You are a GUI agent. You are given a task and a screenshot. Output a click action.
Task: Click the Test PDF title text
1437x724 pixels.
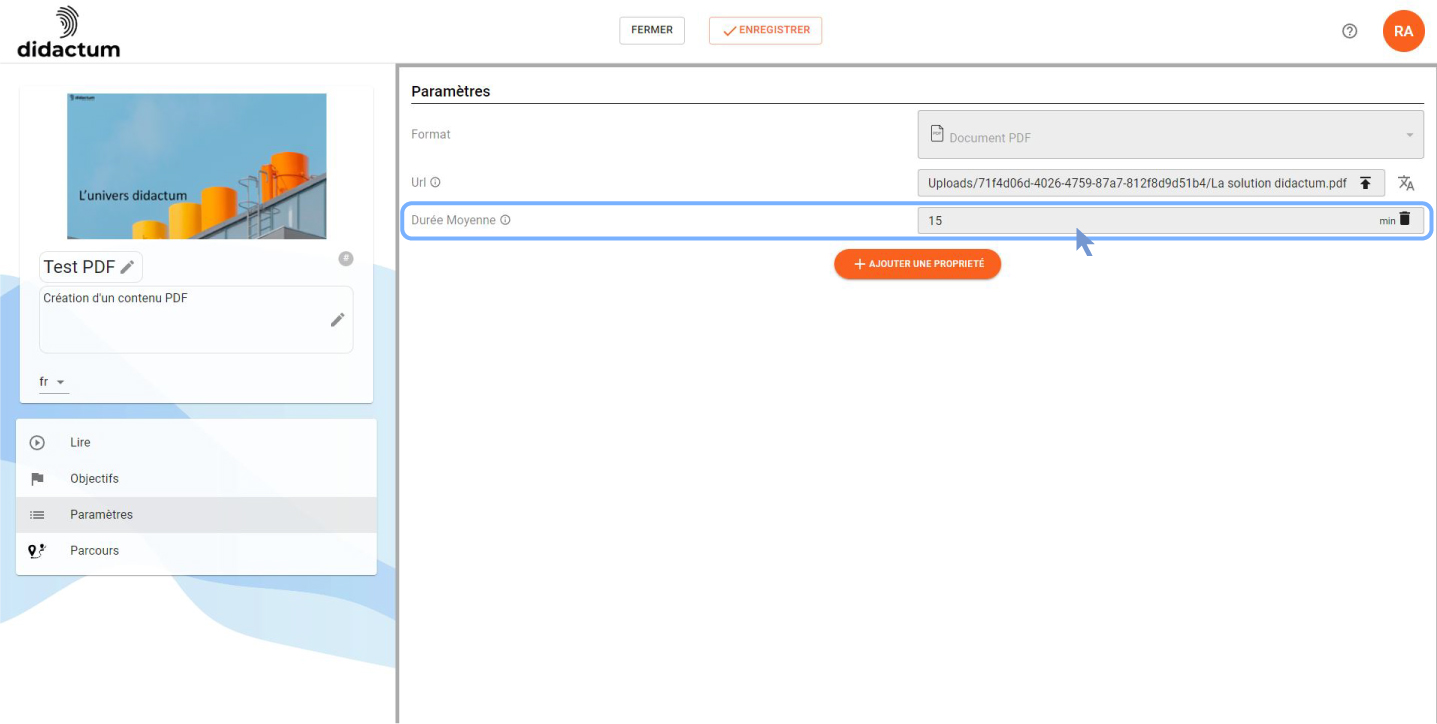[79, 267]
